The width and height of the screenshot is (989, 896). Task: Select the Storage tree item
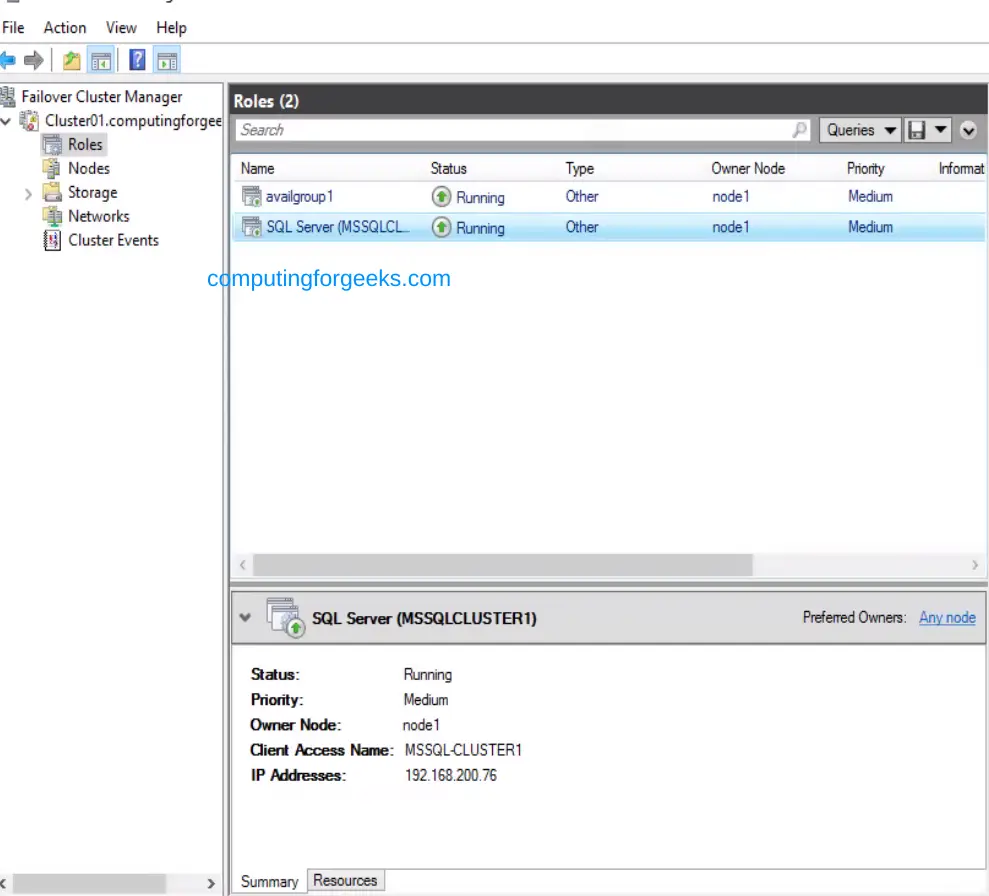pyautogui.click(x=93, y=192)
